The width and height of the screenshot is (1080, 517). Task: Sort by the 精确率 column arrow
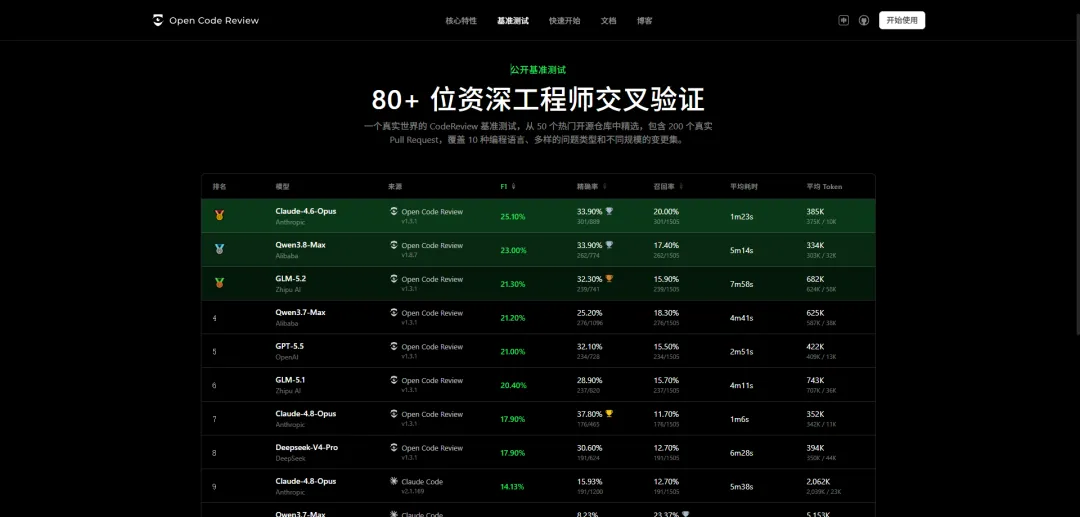604,187
